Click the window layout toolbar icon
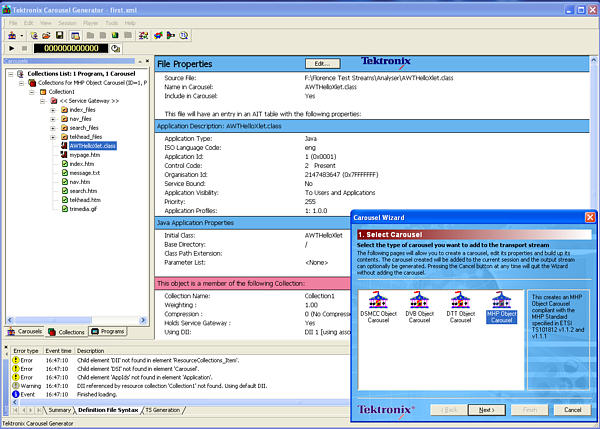The image size is (600, 429). [x=75, y=36]
